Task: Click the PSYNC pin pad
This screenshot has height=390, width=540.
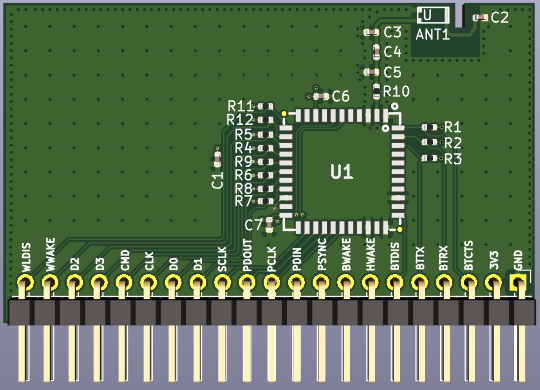Action: point(321,283)
